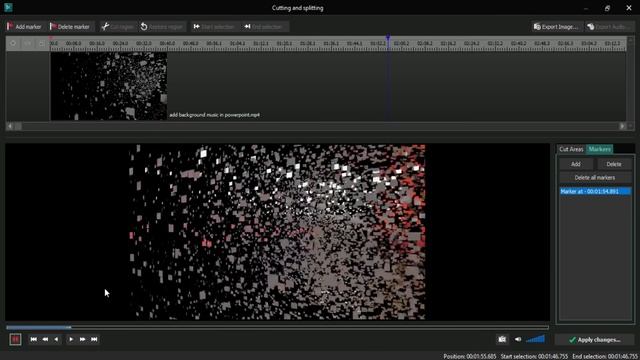Click the timeline vertical scroll up arrow
This screenshot has width=640, height=360.
631,40
